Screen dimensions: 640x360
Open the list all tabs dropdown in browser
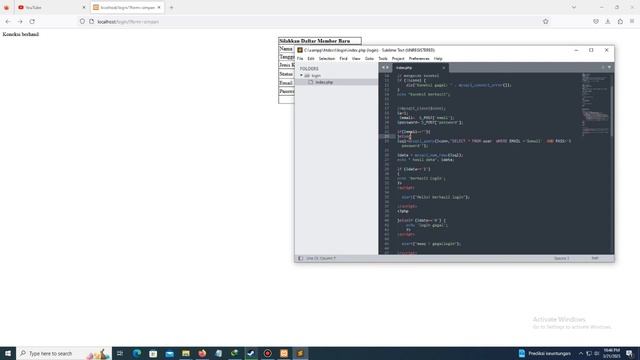(573, 7)
